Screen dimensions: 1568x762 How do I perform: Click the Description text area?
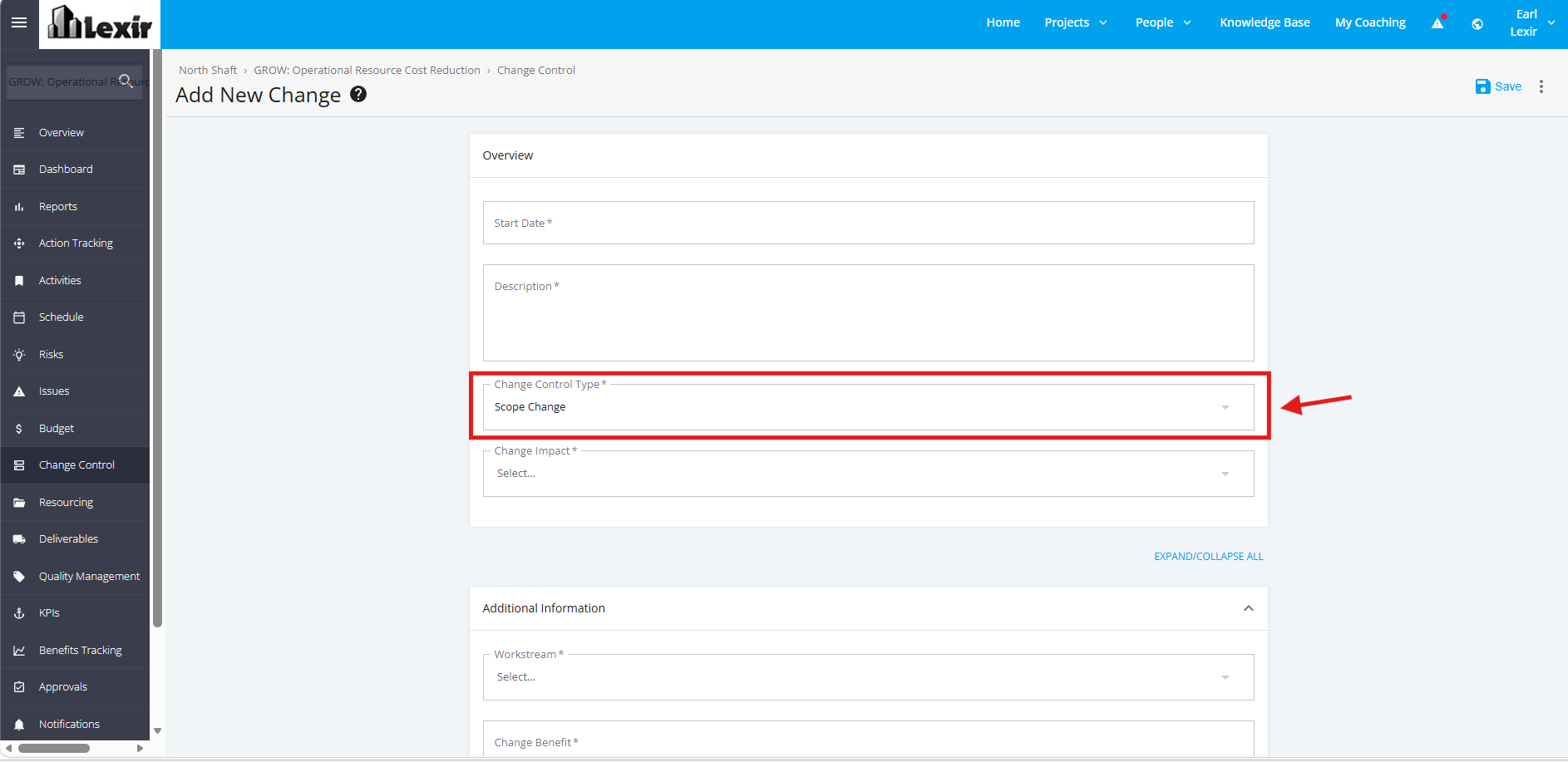[x=868, y=312]
